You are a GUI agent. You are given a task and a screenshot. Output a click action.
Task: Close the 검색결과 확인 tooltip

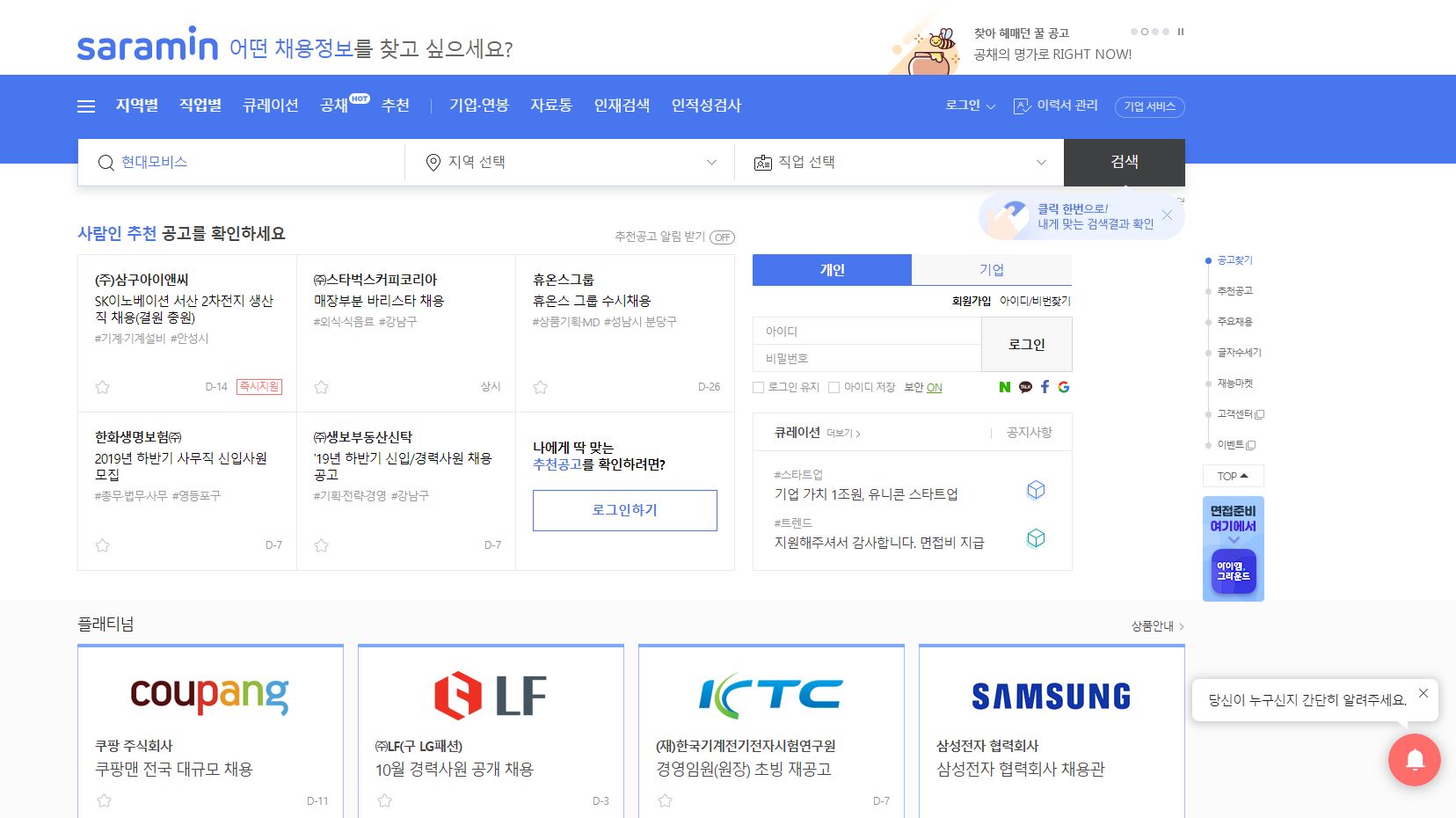(x=1167, y=215)
